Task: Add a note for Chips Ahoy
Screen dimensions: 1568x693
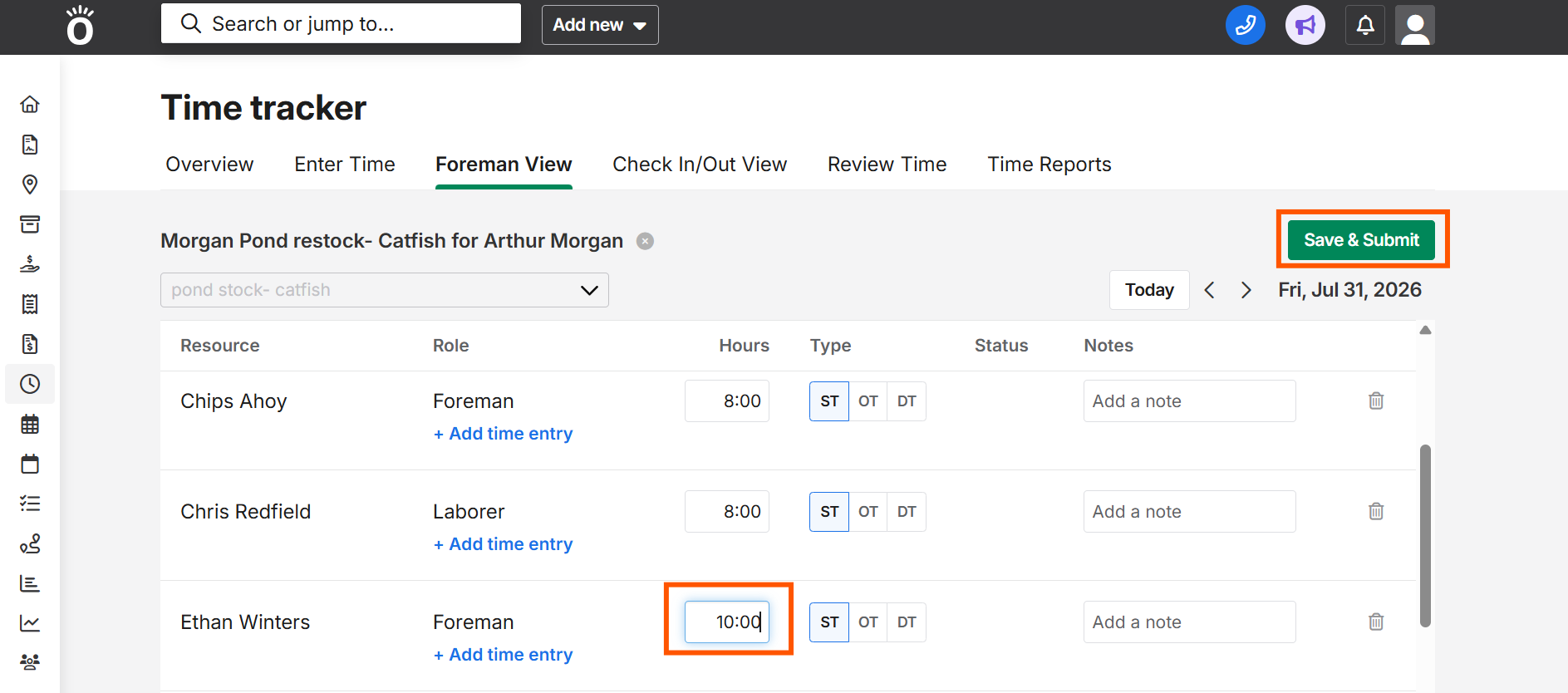Action: coord(1189,401)
